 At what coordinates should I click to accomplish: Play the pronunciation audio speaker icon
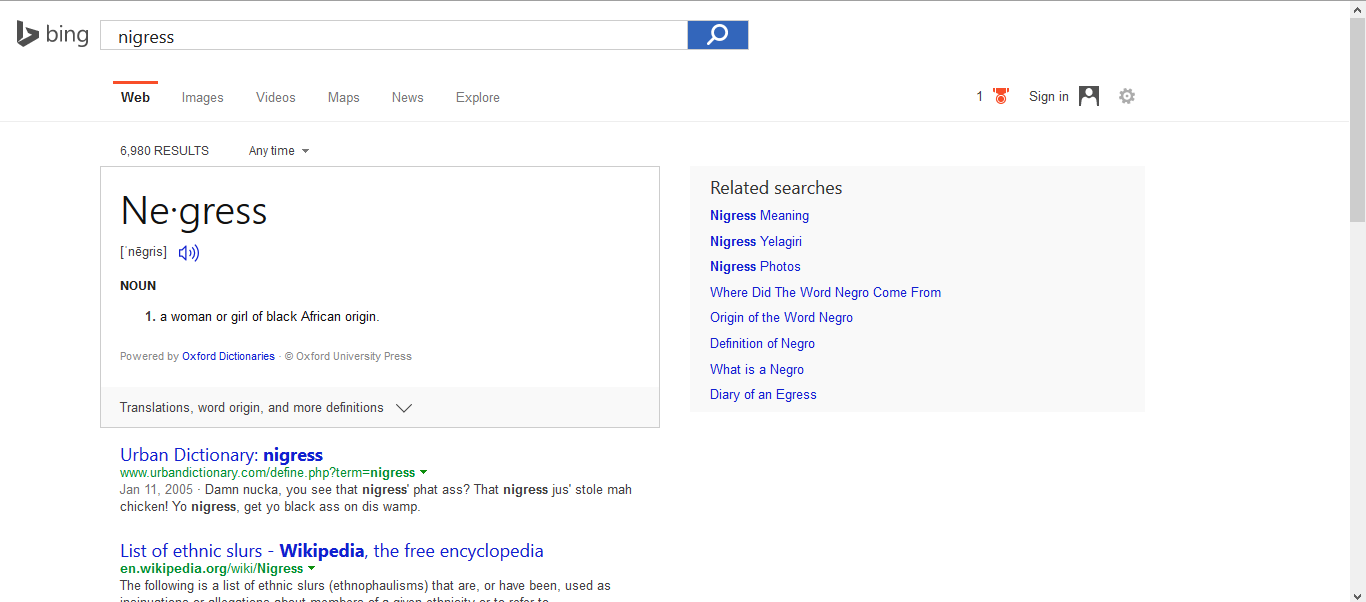click(189, 253)
